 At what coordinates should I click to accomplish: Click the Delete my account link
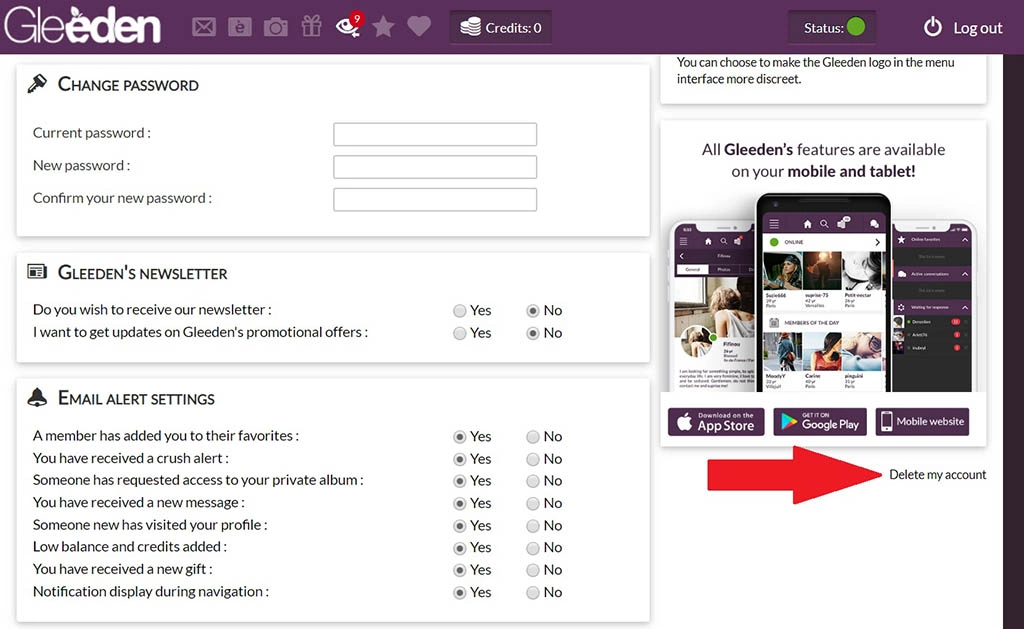coord(937,475)
